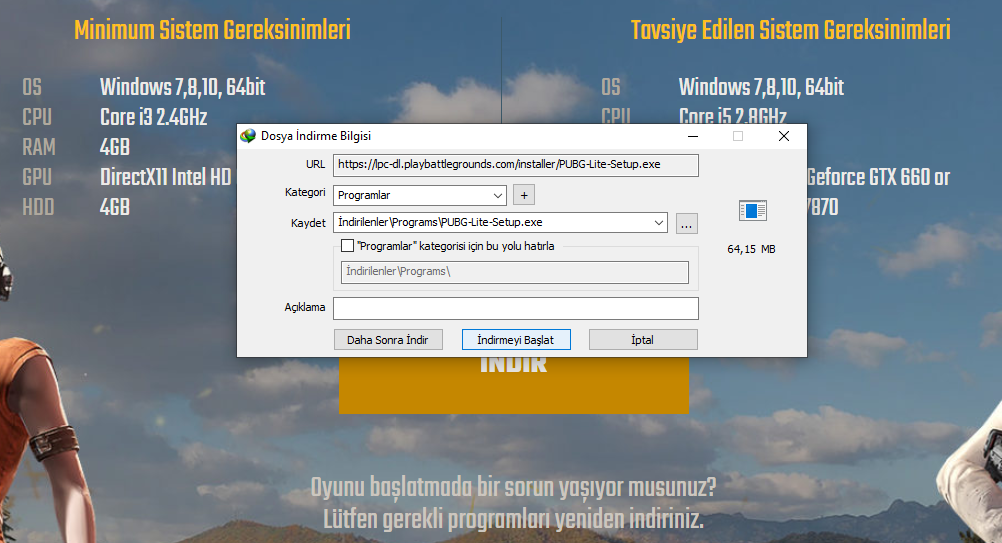Enable remembering path for "Programlar" category checkbox
Screen dimensions: 1002x543
[x=348, y=246]
